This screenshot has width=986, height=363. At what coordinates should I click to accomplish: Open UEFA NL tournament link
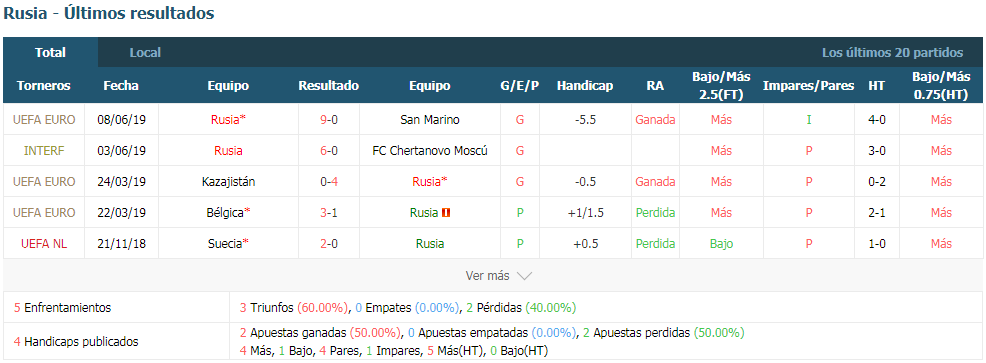(44, 244)
